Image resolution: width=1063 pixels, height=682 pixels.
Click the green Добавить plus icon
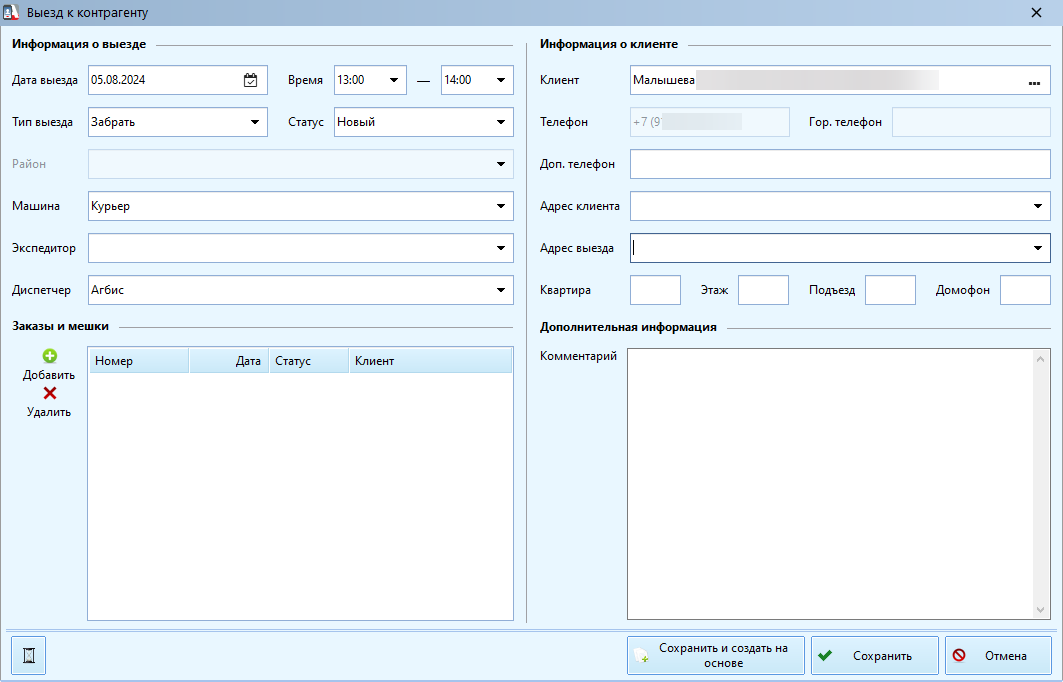(49, 356)
